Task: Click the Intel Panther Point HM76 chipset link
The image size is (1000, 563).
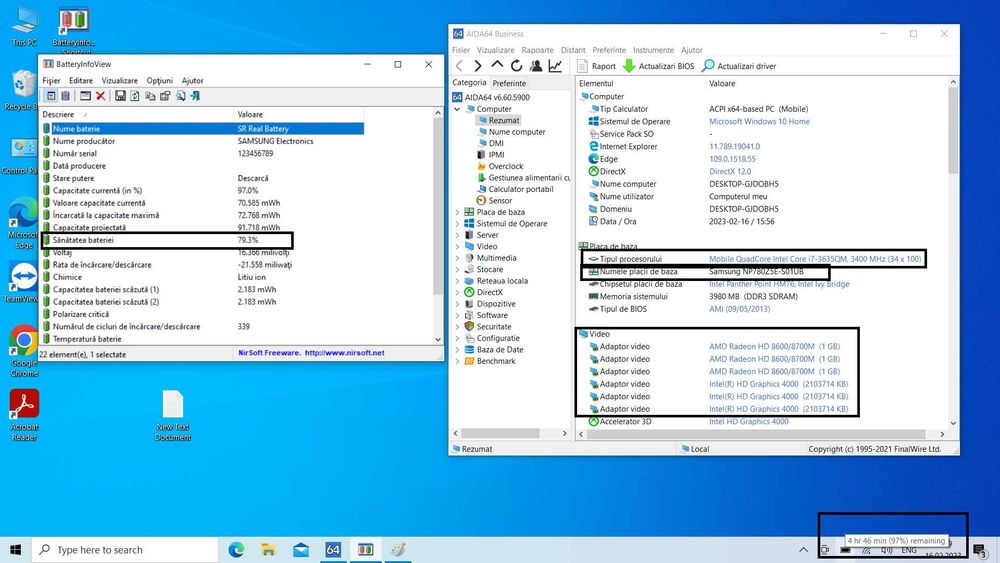Action: (x=779, y=284)
